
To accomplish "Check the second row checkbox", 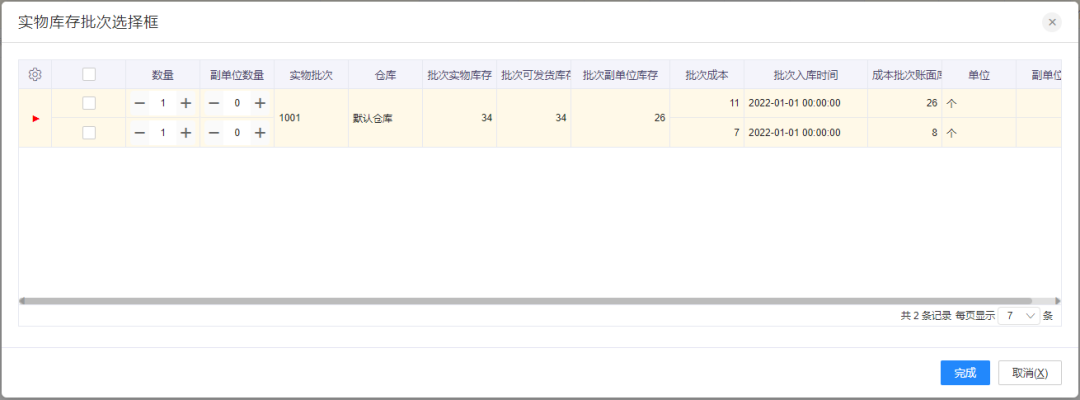I will click(x=89, y=132).
